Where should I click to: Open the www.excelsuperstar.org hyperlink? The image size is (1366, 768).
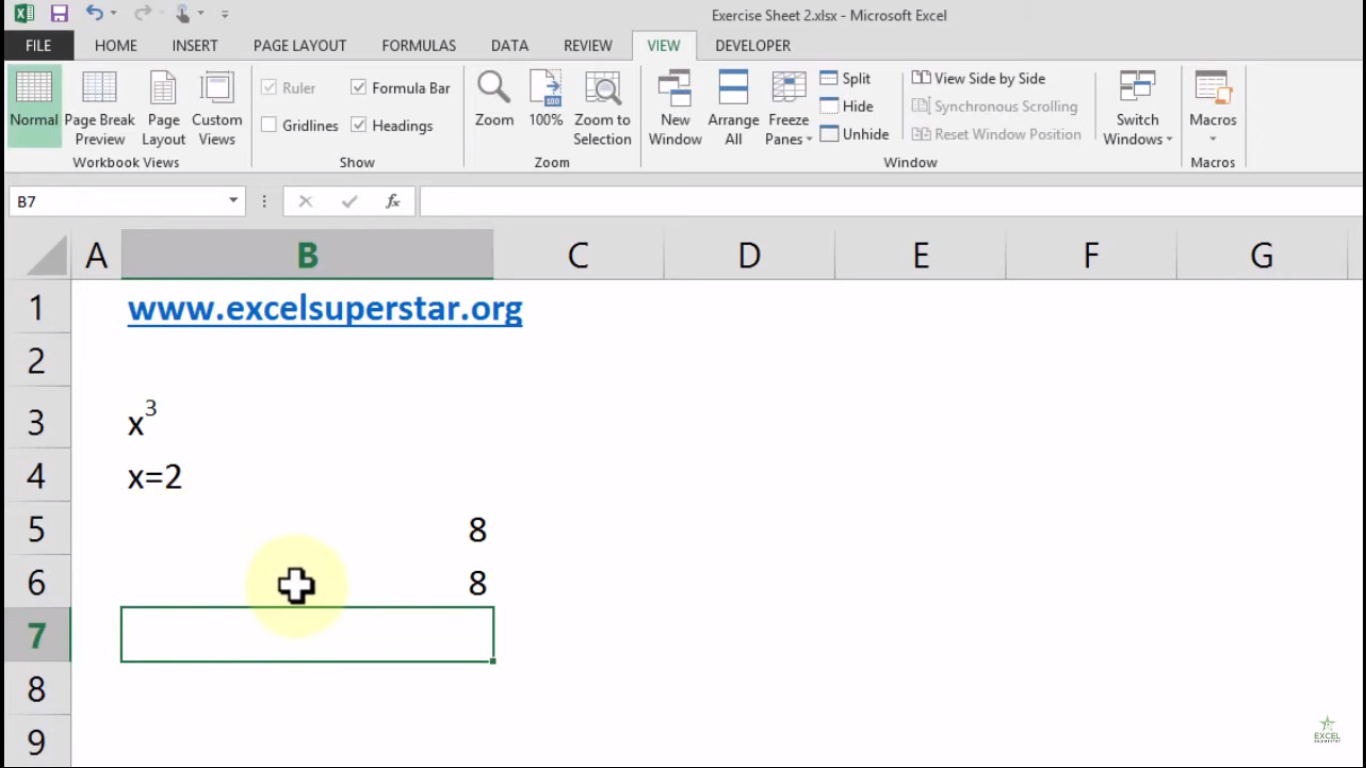point(325,308)
